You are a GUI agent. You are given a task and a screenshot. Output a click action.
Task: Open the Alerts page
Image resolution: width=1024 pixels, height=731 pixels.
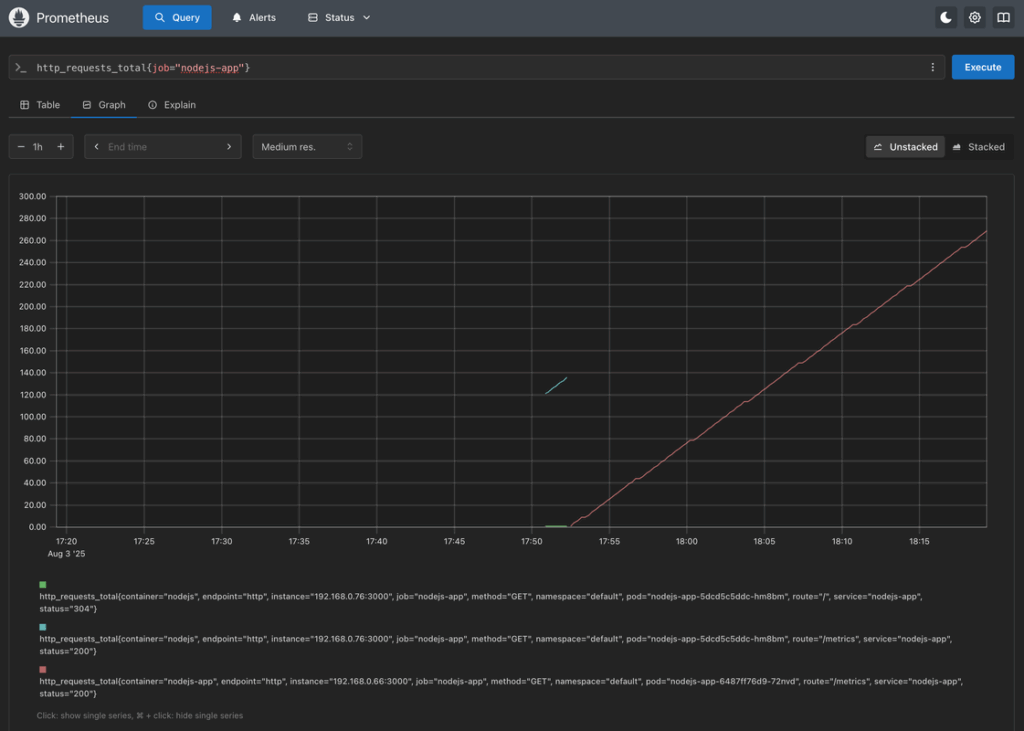[x=254, y=18]
